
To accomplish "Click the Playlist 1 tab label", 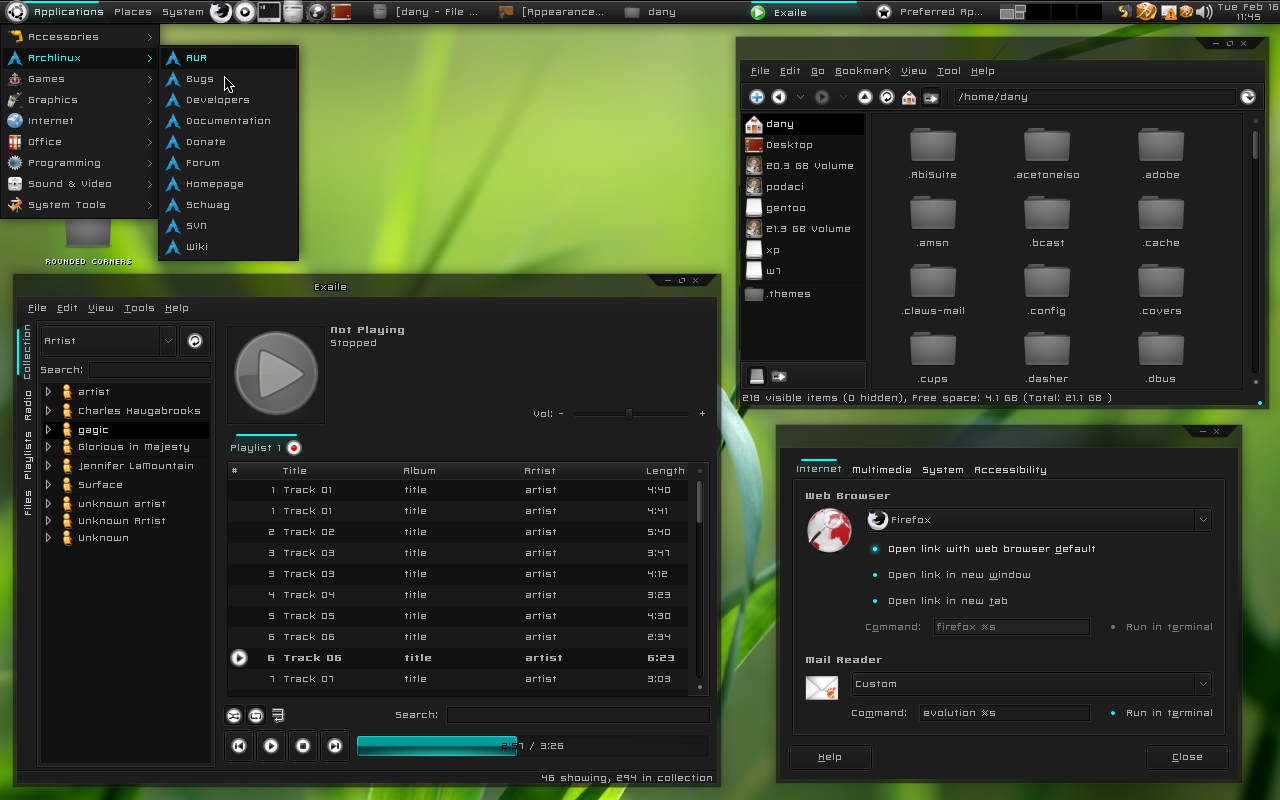I will [256, 448].
